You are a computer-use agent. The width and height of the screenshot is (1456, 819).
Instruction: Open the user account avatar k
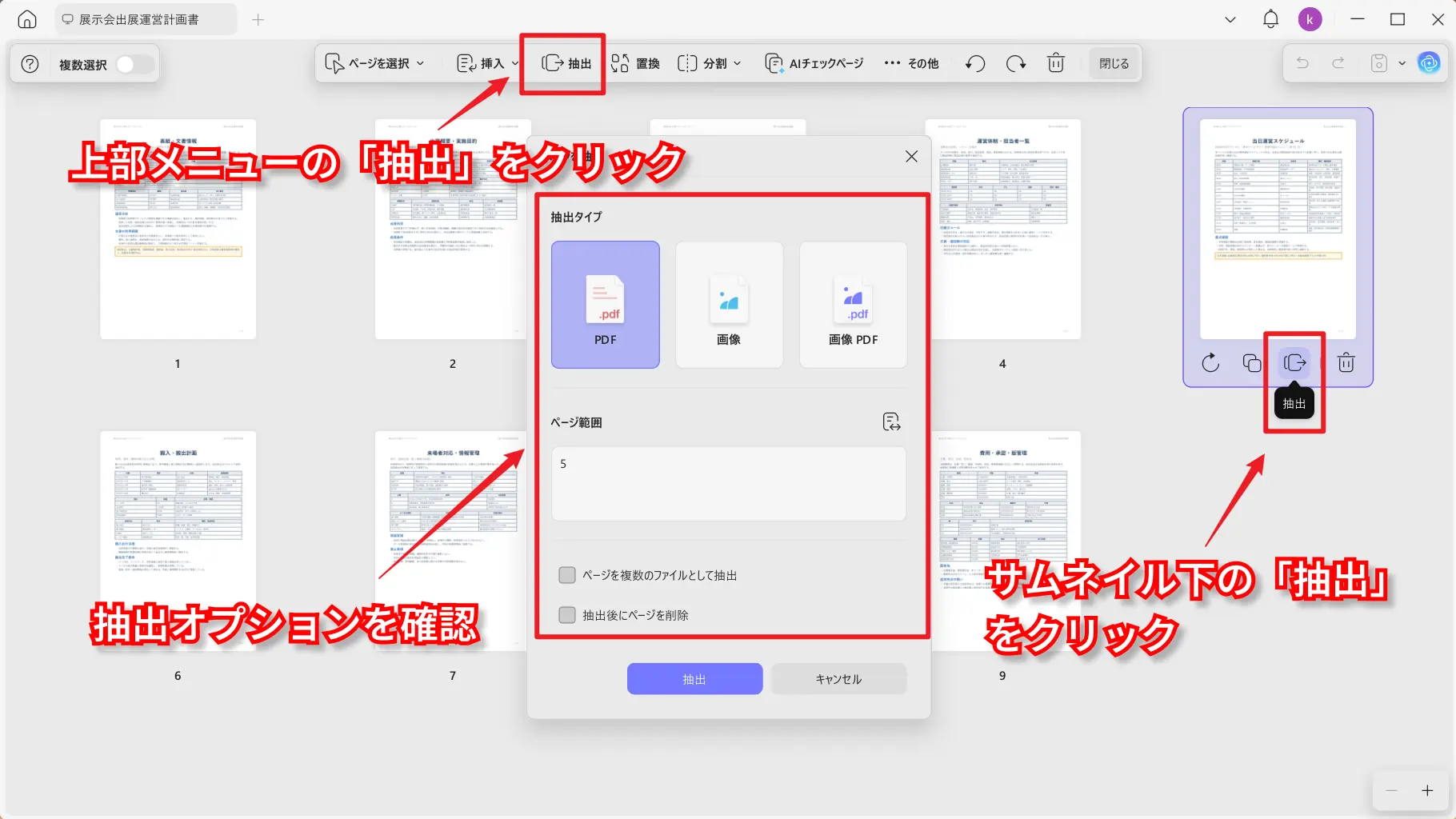coord(1310,19)
